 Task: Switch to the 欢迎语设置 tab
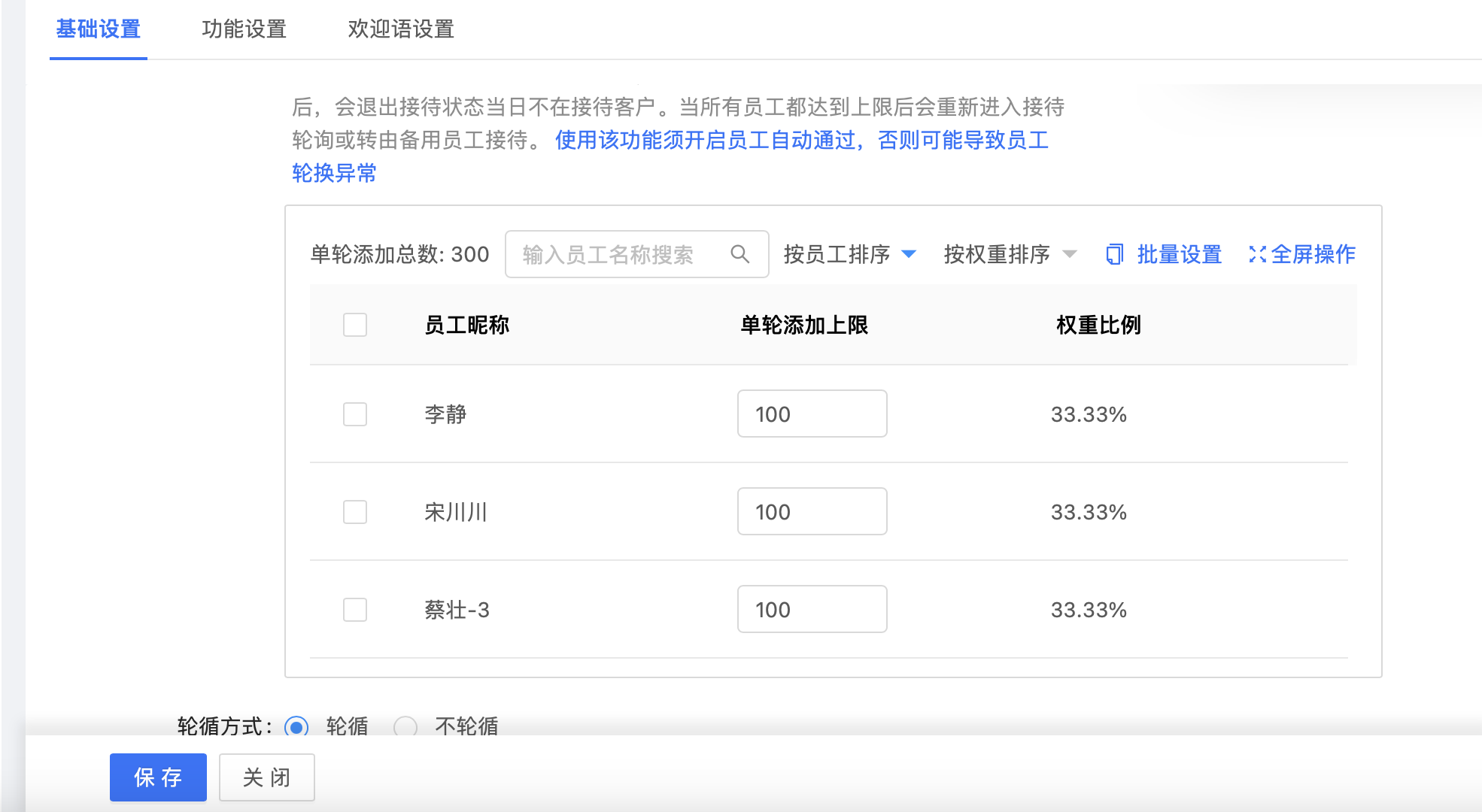[401, 29]
